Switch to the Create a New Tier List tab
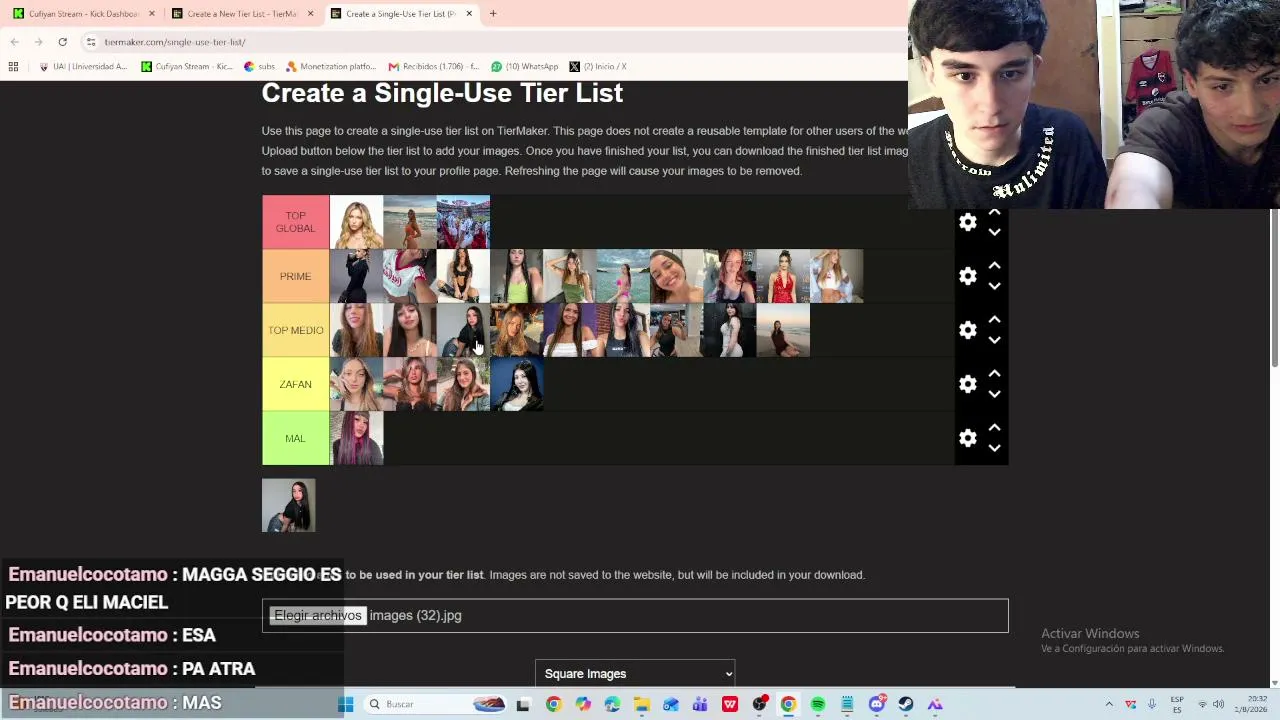1280x720 pixels. pos(242,14)
